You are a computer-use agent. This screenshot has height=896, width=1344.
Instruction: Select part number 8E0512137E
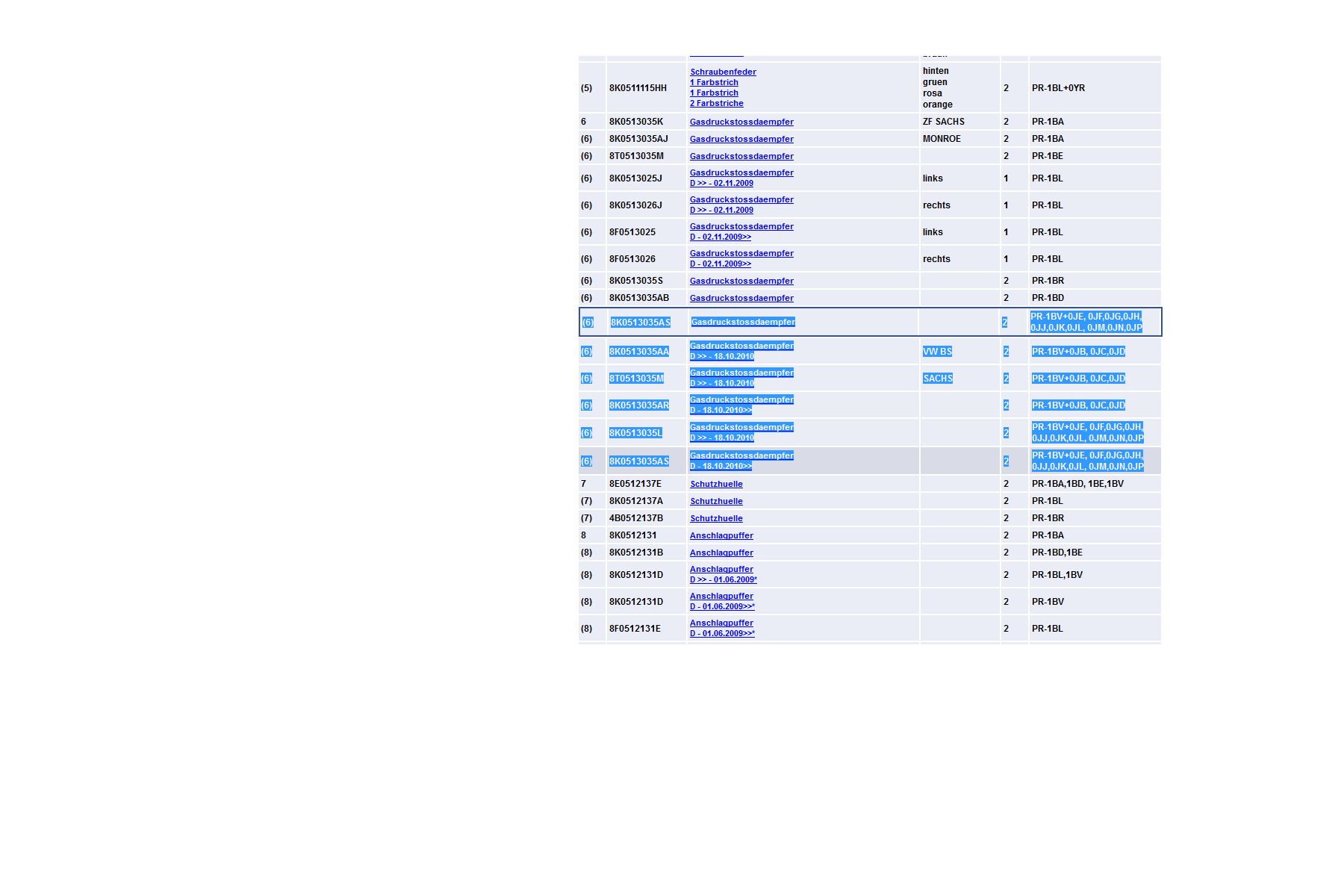(635, 484)
